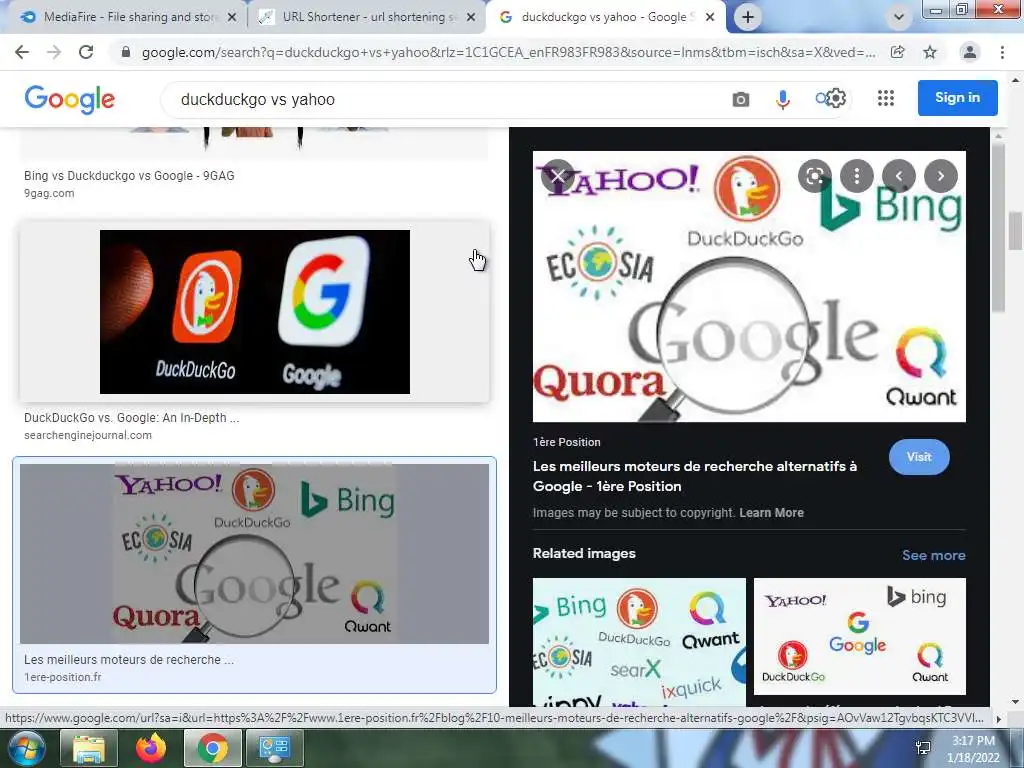This screenshot has width=1024, height=768.
Task: Click the Google logo
Action: (69, 99)
